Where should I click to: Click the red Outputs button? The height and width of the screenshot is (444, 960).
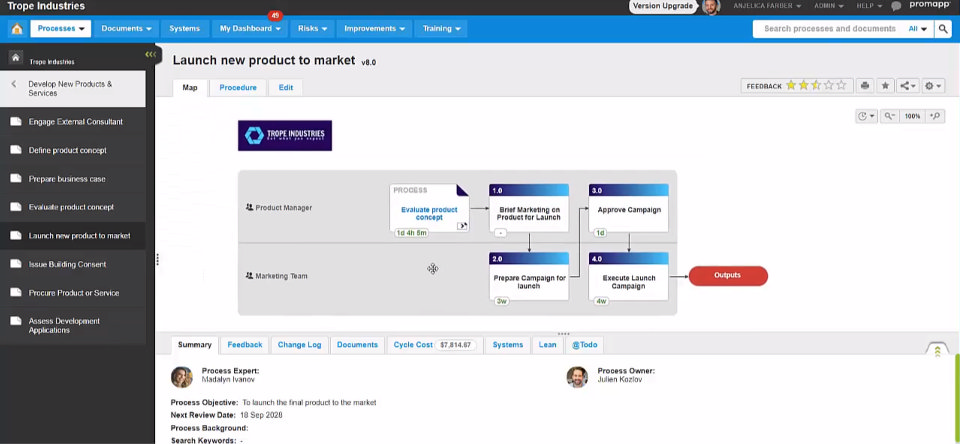[x=727, y=275]
